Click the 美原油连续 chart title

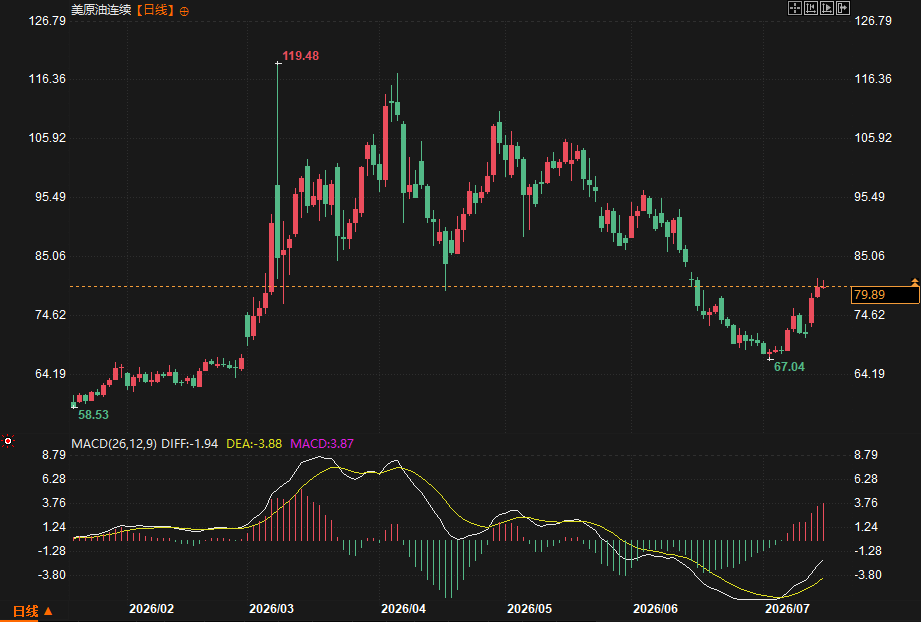(x=101, y=10)
